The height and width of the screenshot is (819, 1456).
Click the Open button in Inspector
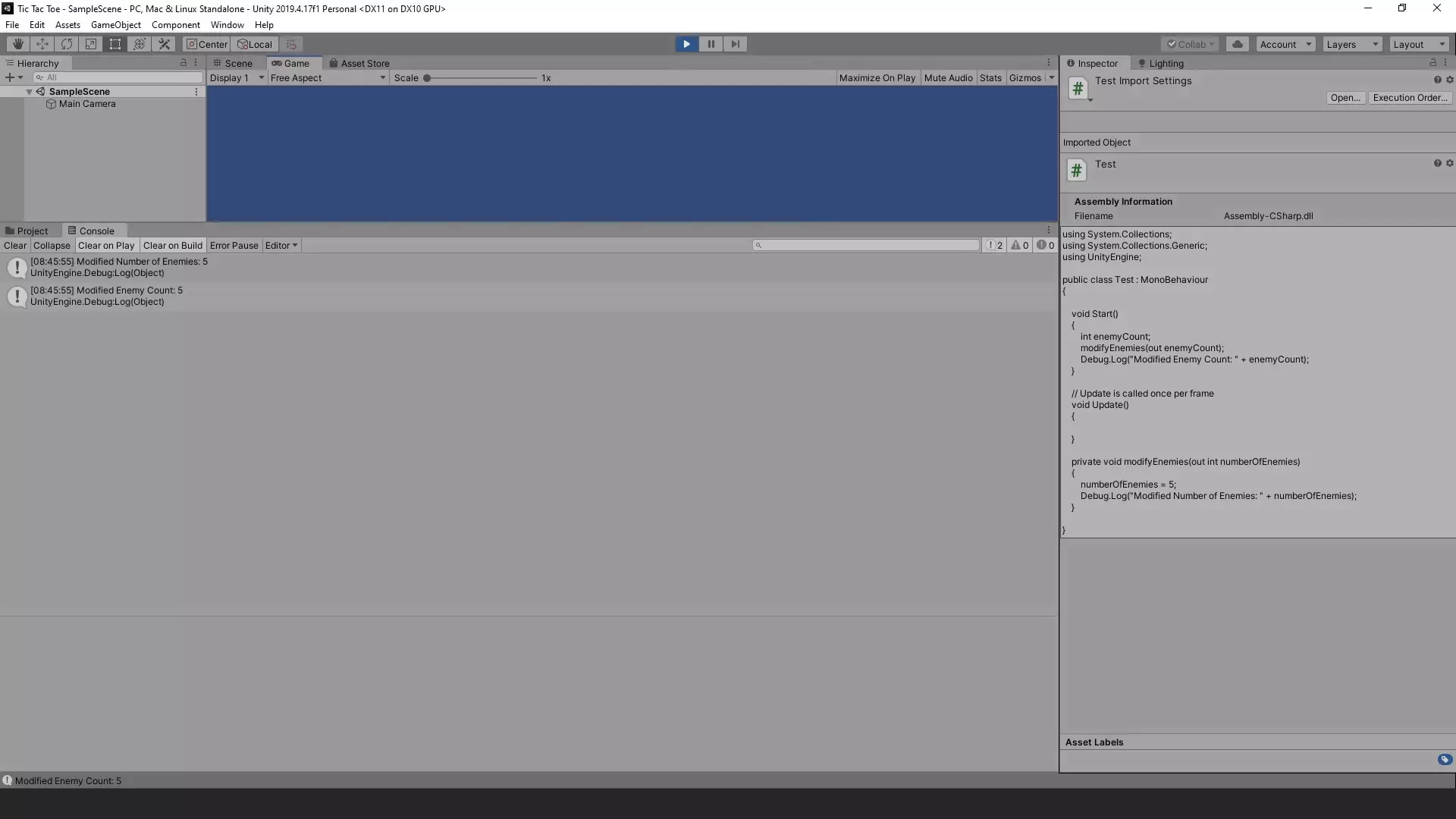pyautogui.click(x=1344, y=97)
